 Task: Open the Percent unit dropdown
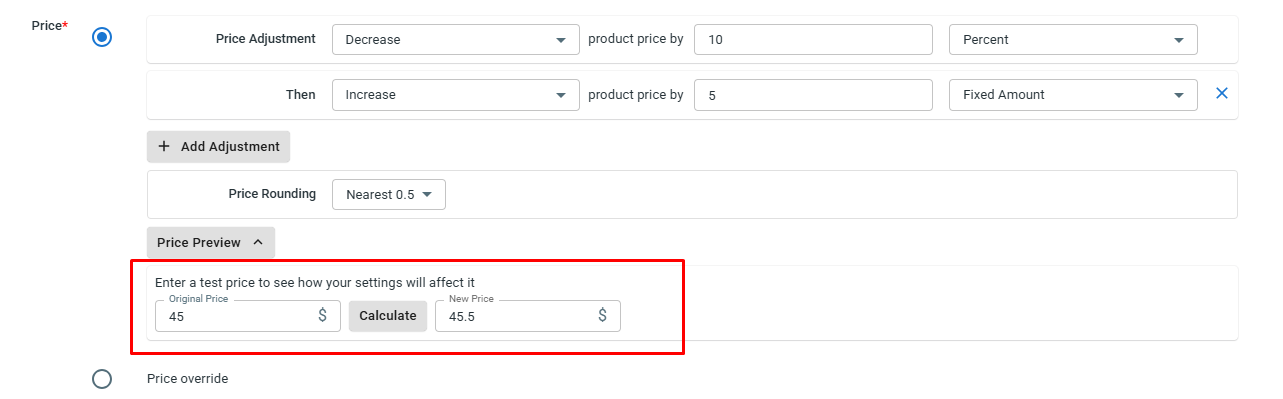[1073, 40]
